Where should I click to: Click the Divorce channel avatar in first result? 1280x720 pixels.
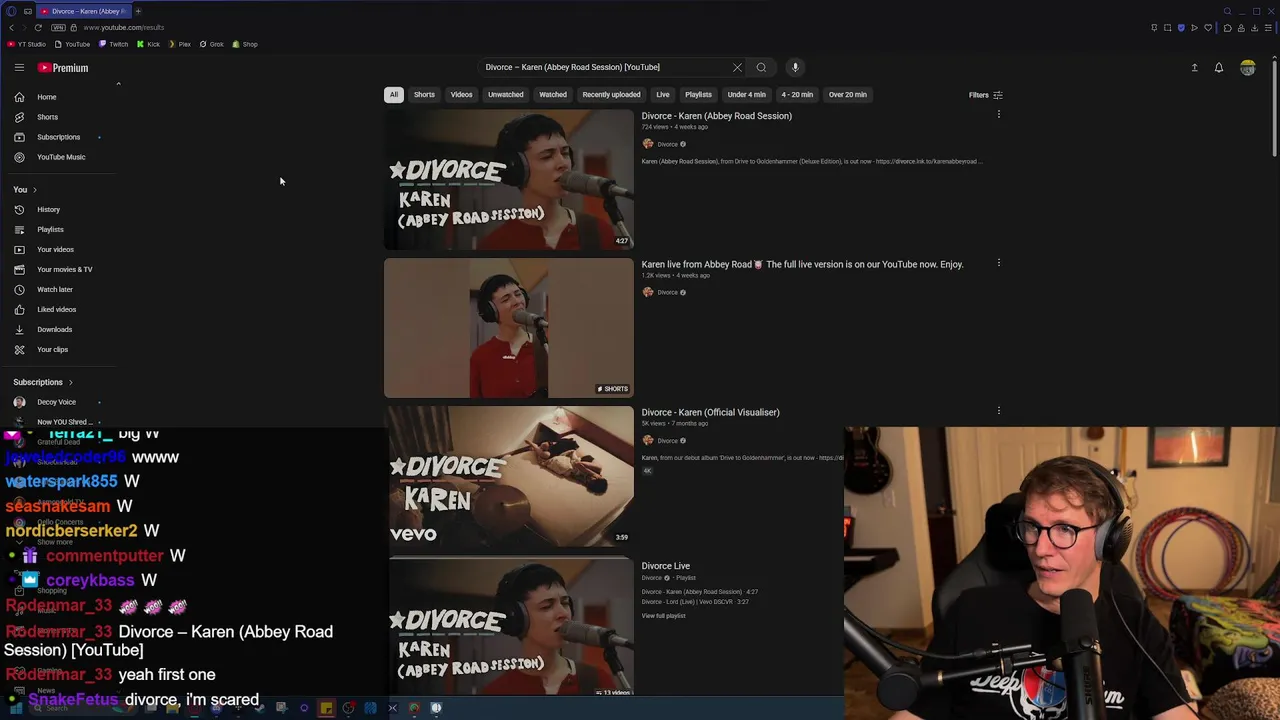tap(648, 144)
